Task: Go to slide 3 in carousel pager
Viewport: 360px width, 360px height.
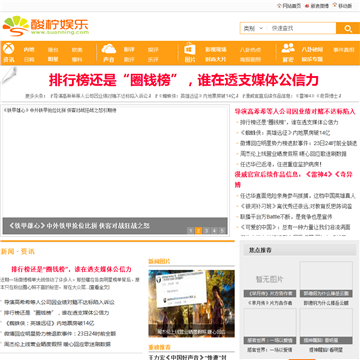Action: click(x=206, y=230)
